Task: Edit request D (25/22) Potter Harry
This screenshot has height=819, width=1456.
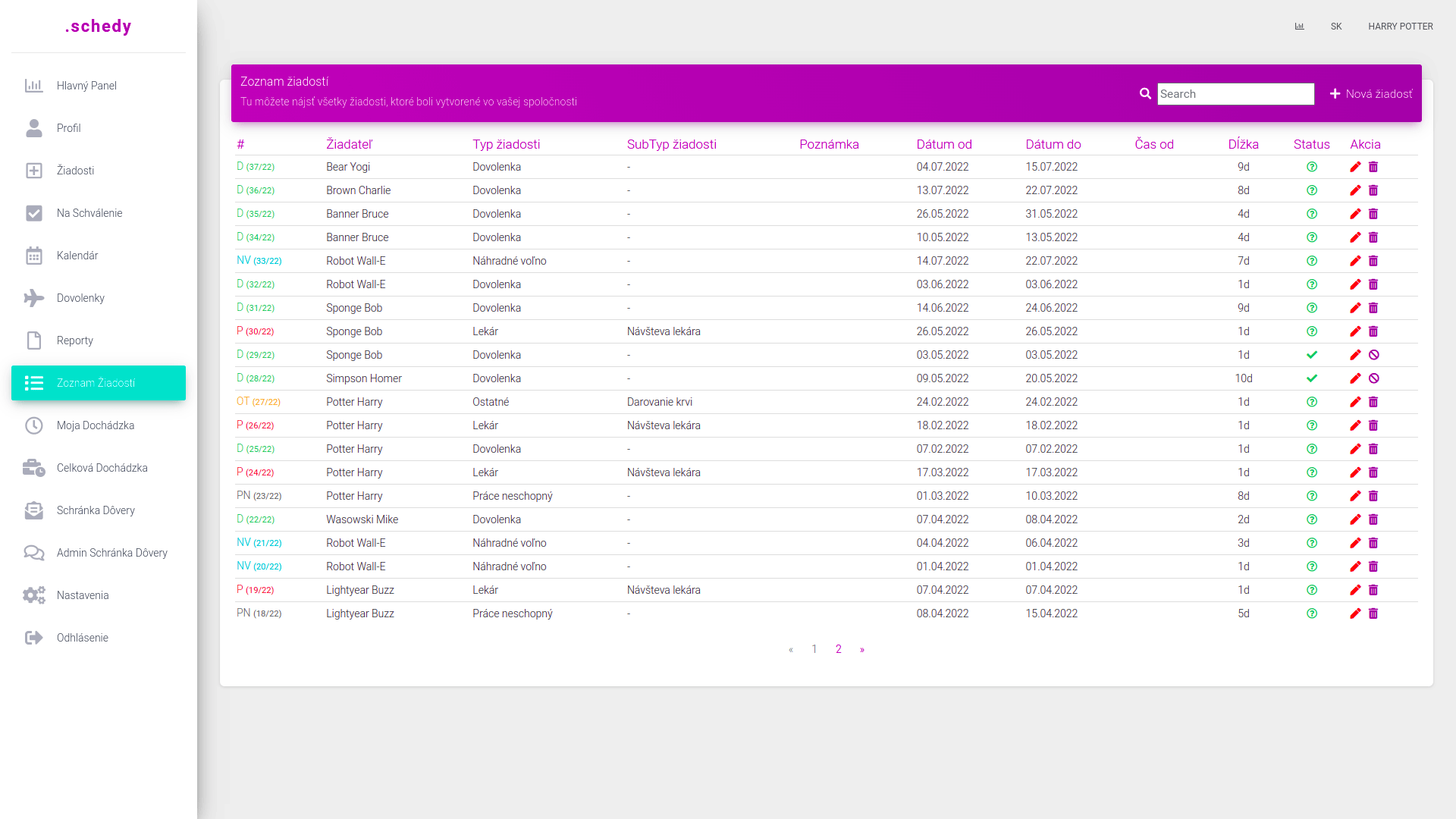Action: [1355, 449]
